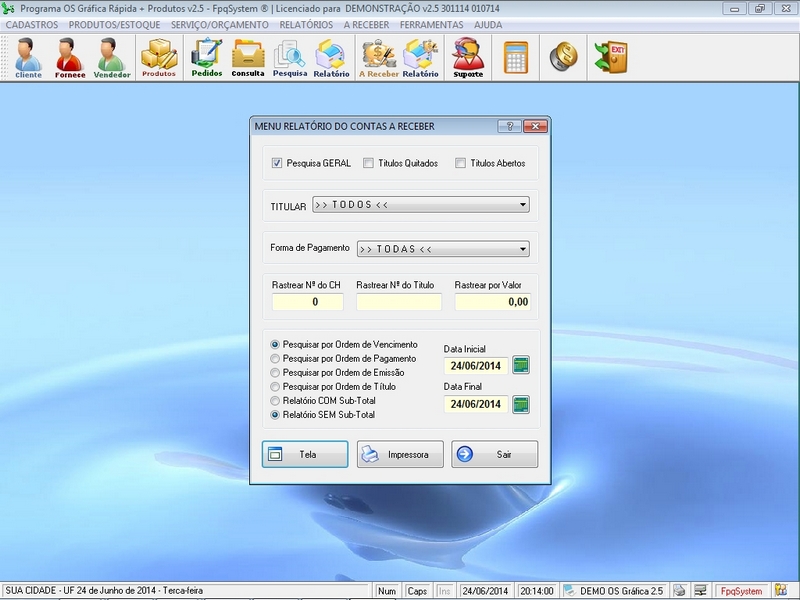Open the A RECEBER menu
The width and height of the screenshot is (800, 600).
(x=366, y=24)
